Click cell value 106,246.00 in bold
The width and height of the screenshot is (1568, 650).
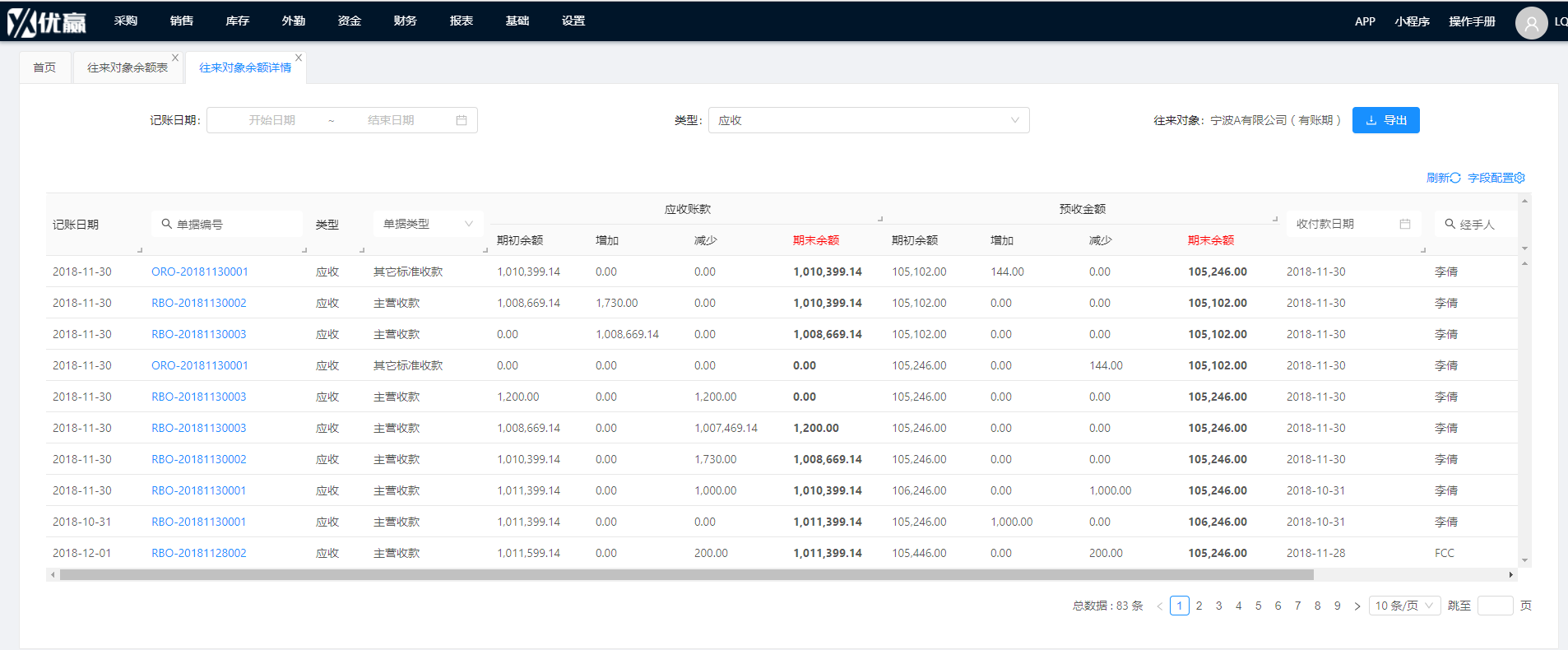coord(1218,522)
